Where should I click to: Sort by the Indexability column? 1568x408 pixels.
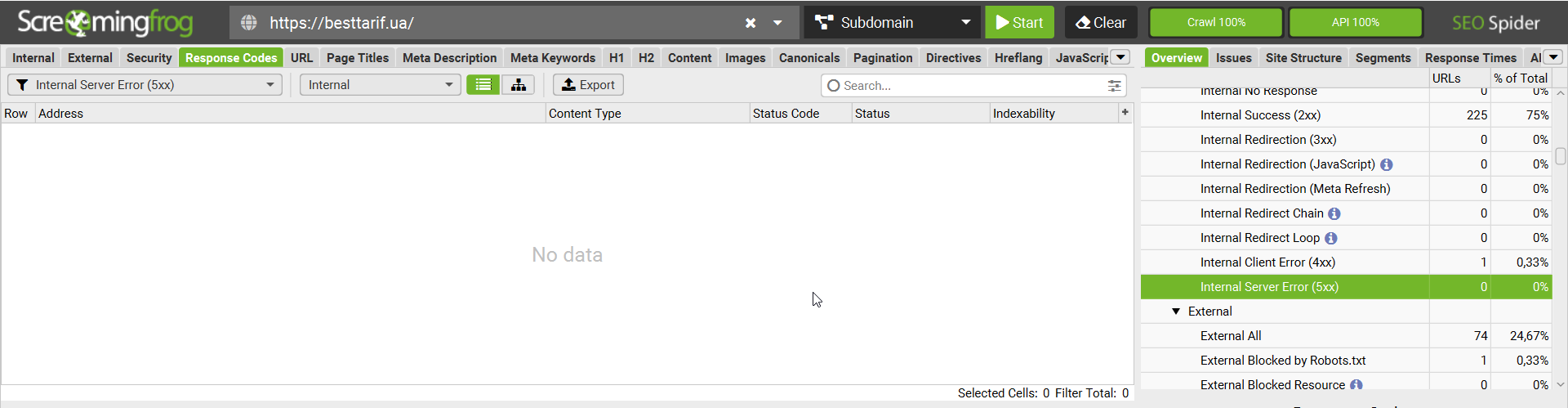click(1053, 114)
